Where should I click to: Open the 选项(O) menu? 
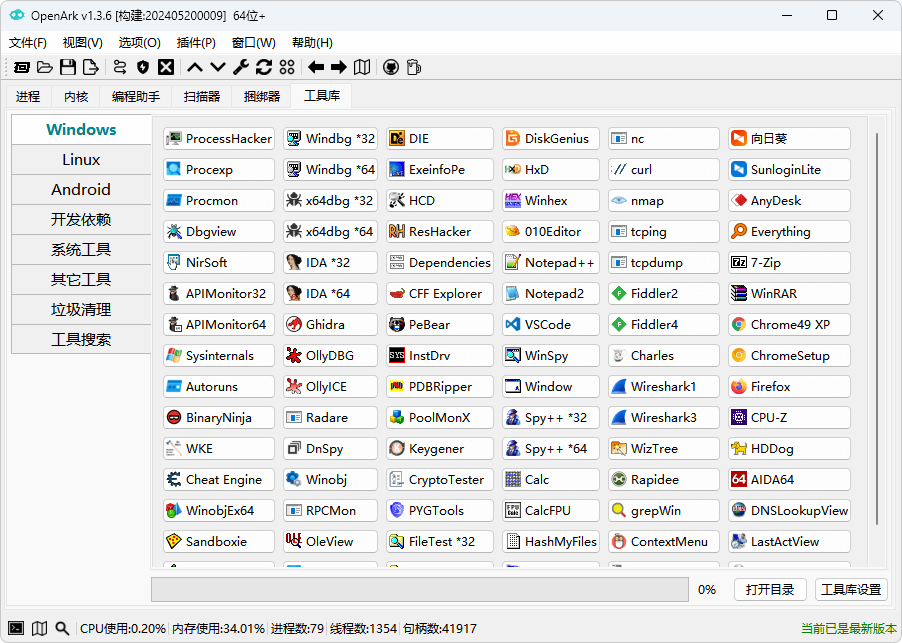click(x=139, y=43)
